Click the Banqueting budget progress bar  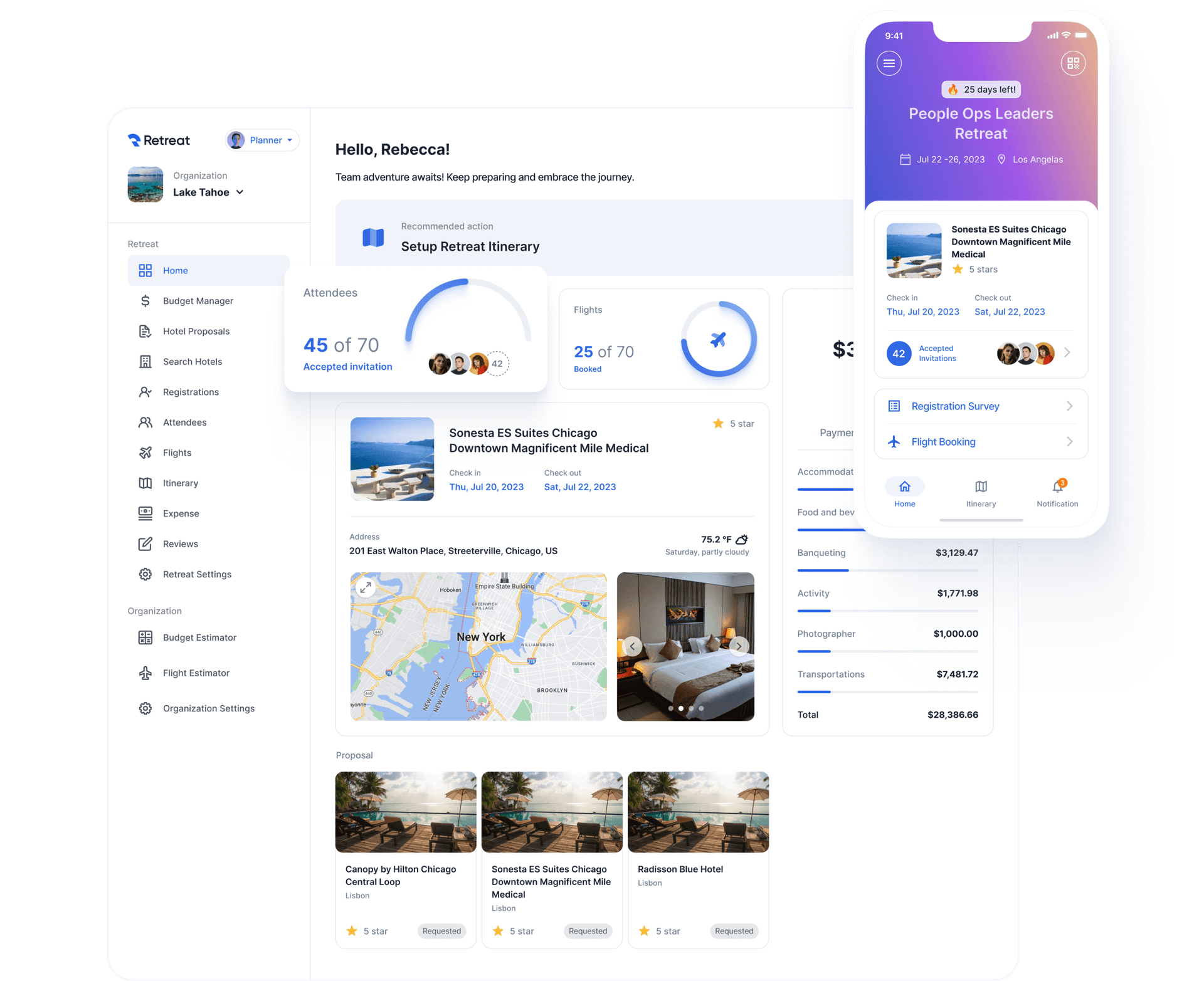[887, 570]
